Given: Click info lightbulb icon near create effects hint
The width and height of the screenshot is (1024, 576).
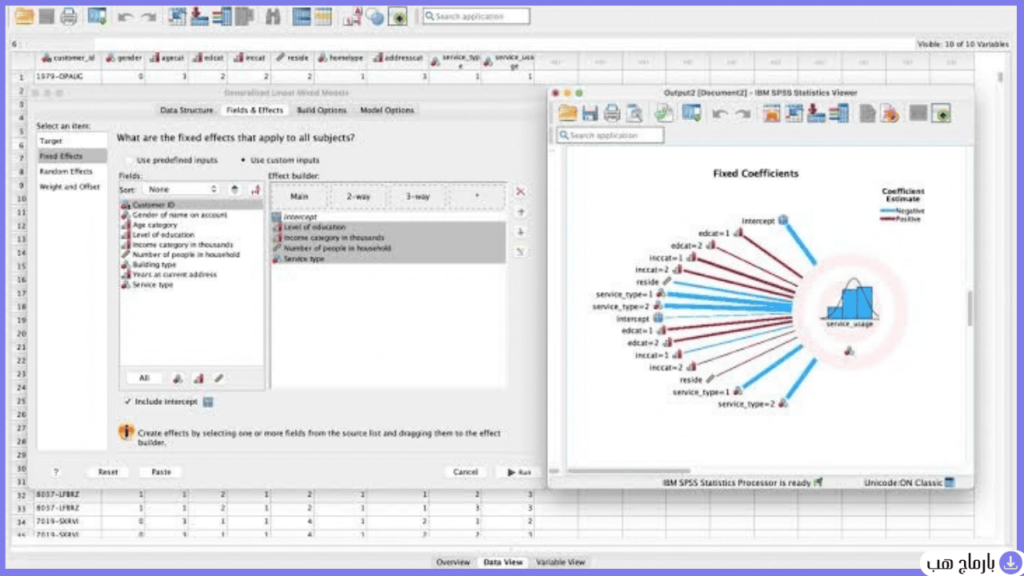Looking at the screenshot, I should pos(126,432).
